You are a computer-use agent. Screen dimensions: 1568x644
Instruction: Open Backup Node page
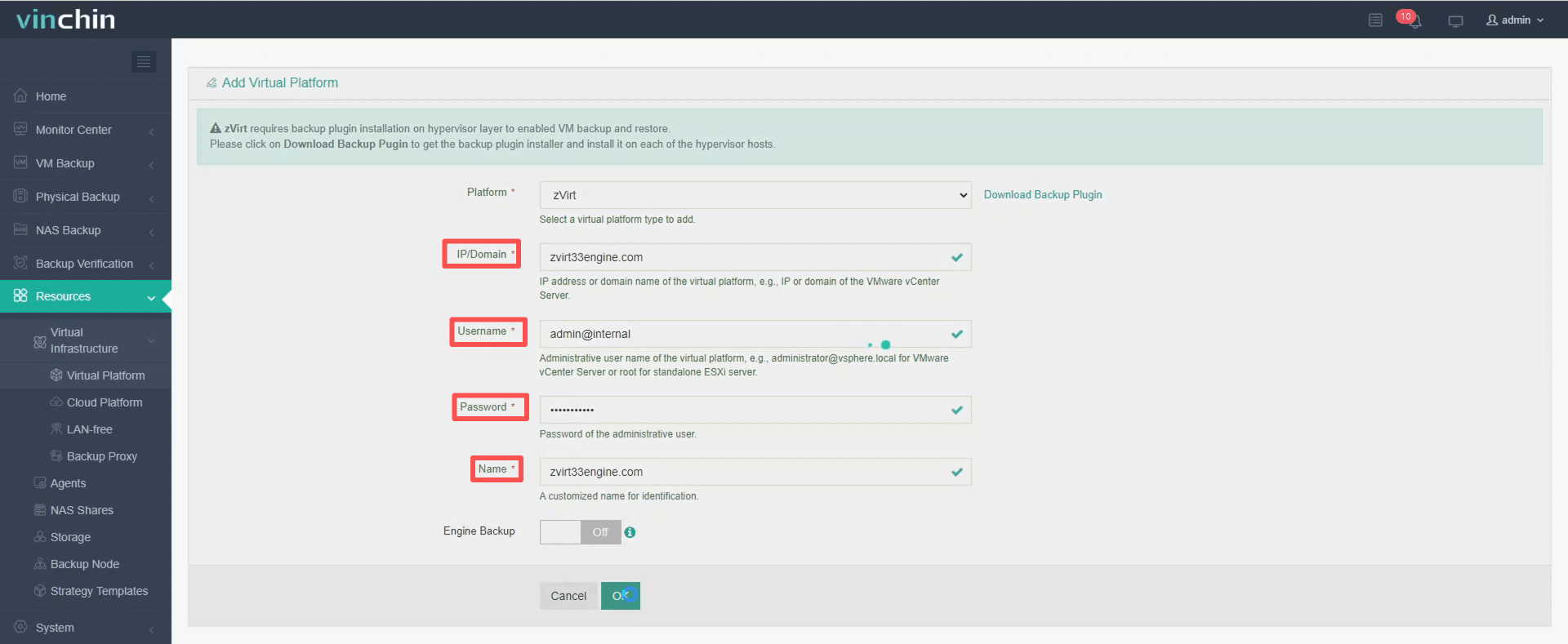(x=86, y=564)
